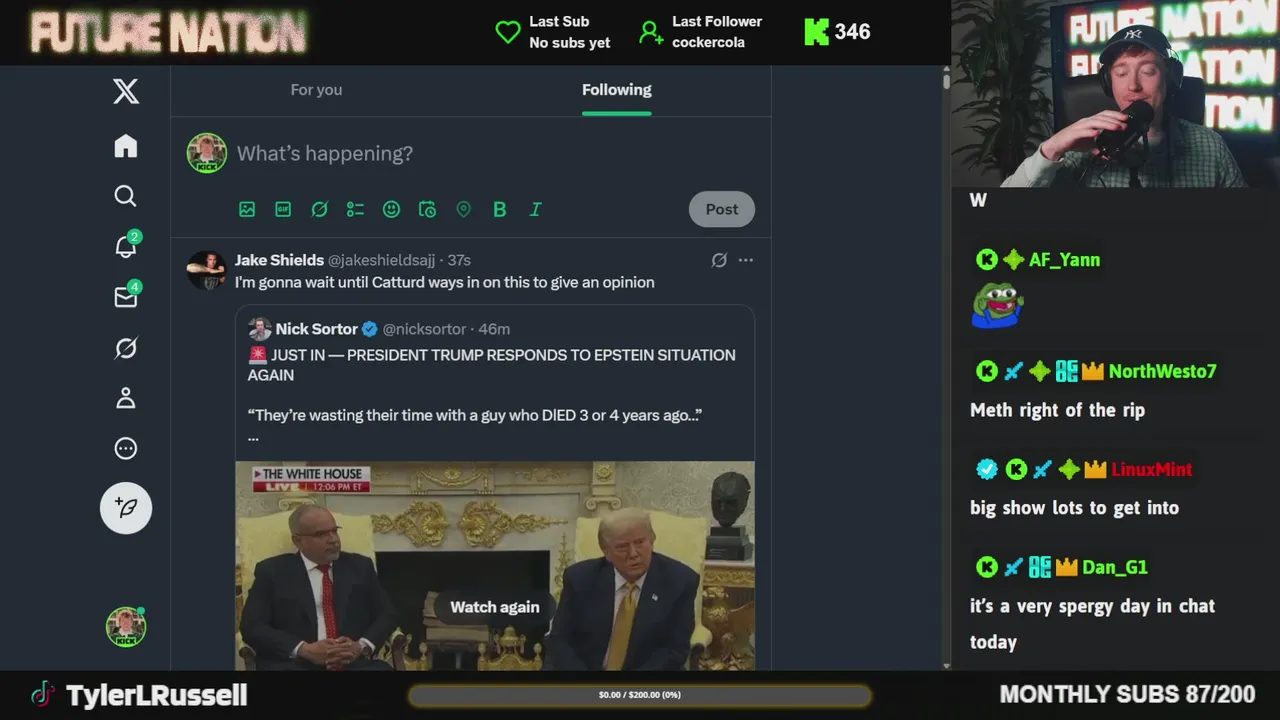Use Grok enhance icon in composer
The image size is (1280, 720).
[x=319, y=209]
